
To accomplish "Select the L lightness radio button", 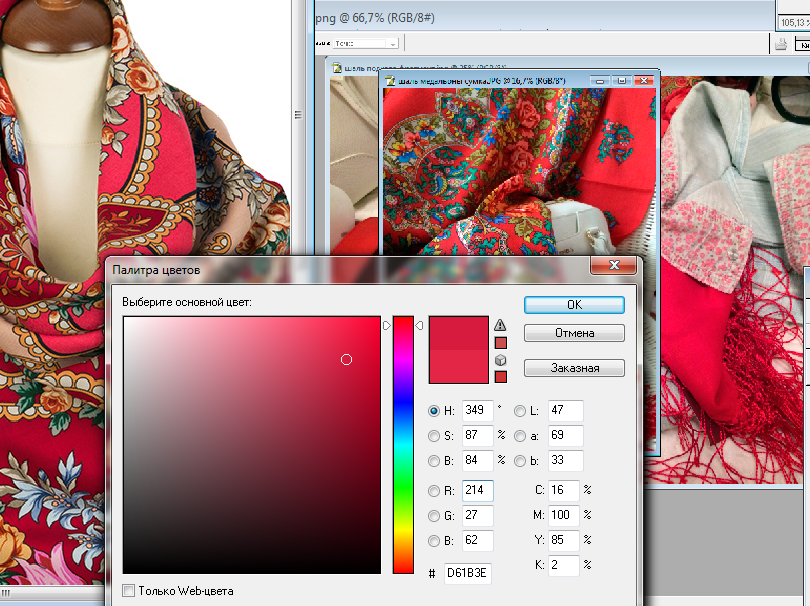I will click(520, 410).
